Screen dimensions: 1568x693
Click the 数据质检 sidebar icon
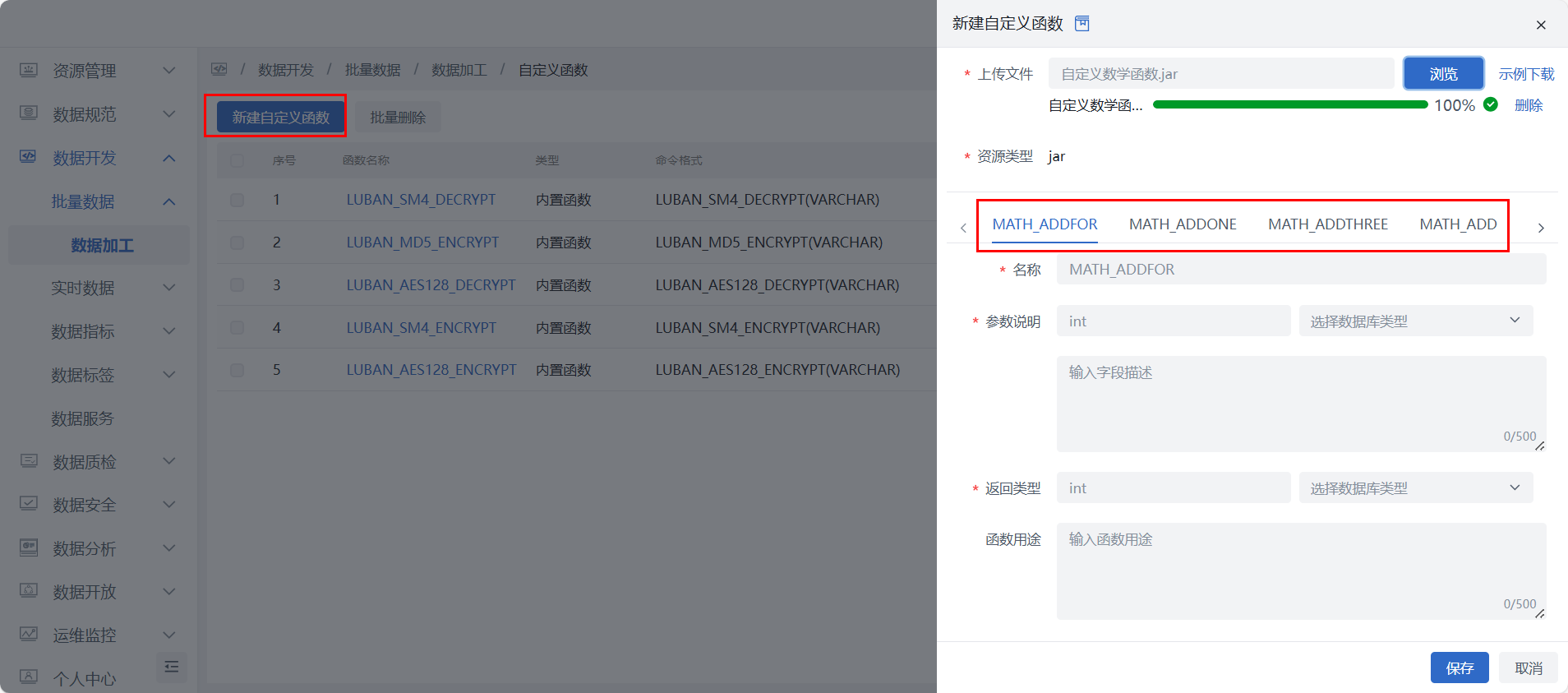click(29, 461)
